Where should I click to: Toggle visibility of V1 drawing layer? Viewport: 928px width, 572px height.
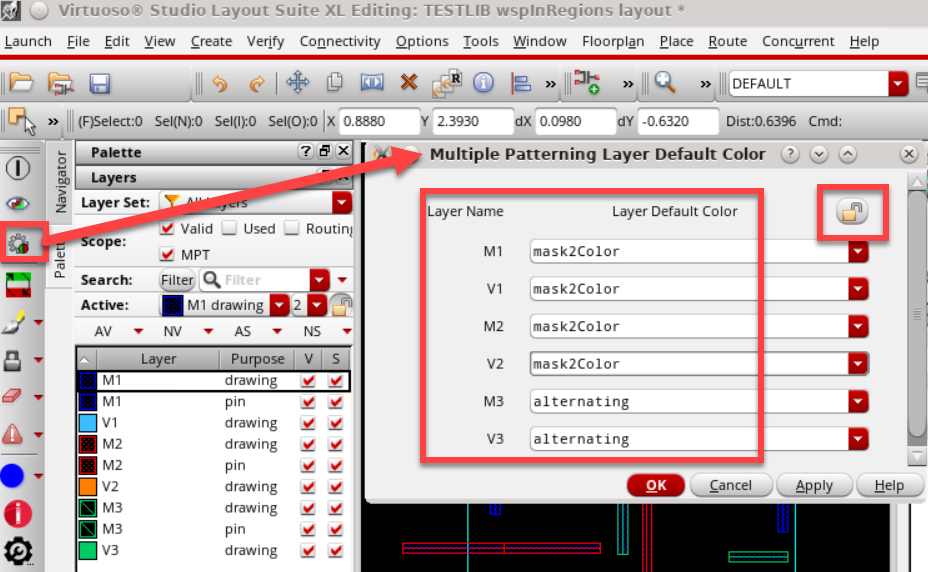point(308,423)
